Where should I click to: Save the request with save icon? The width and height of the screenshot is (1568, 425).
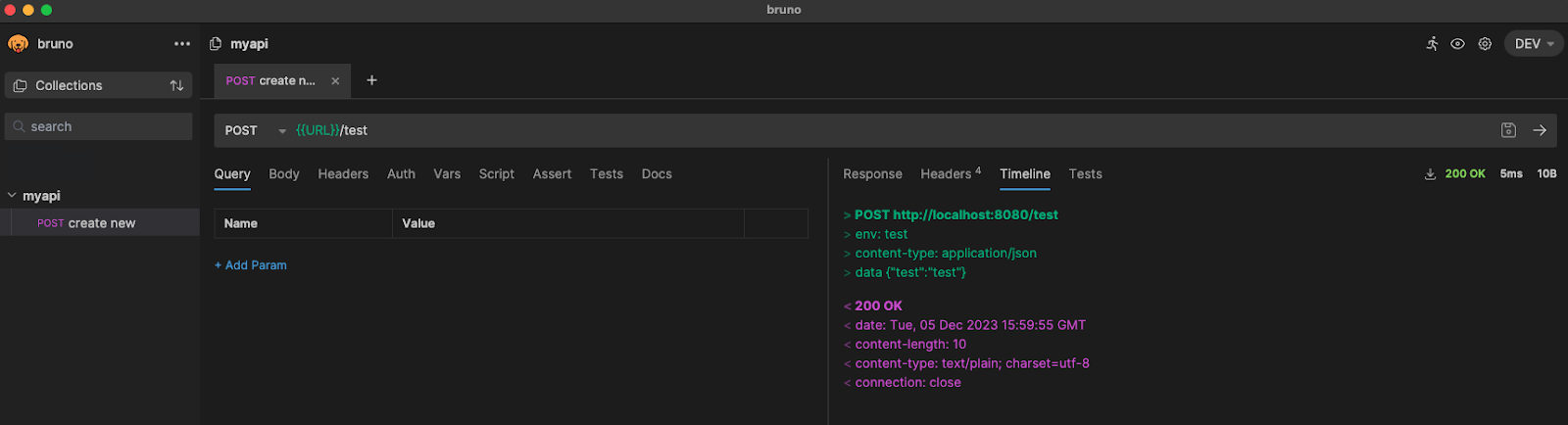pyautogui.click(x=1509, y=130)
